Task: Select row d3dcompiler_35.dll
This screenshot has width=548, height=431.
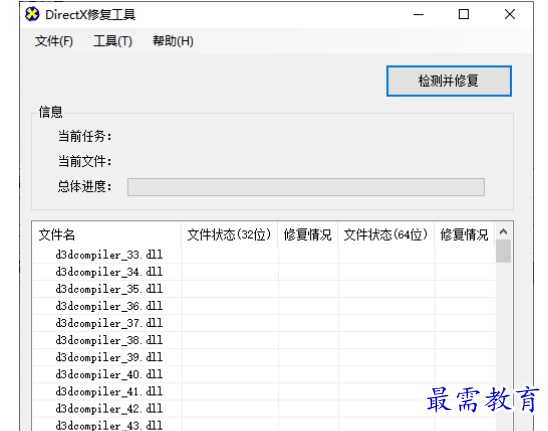Action: pos(264,289)
